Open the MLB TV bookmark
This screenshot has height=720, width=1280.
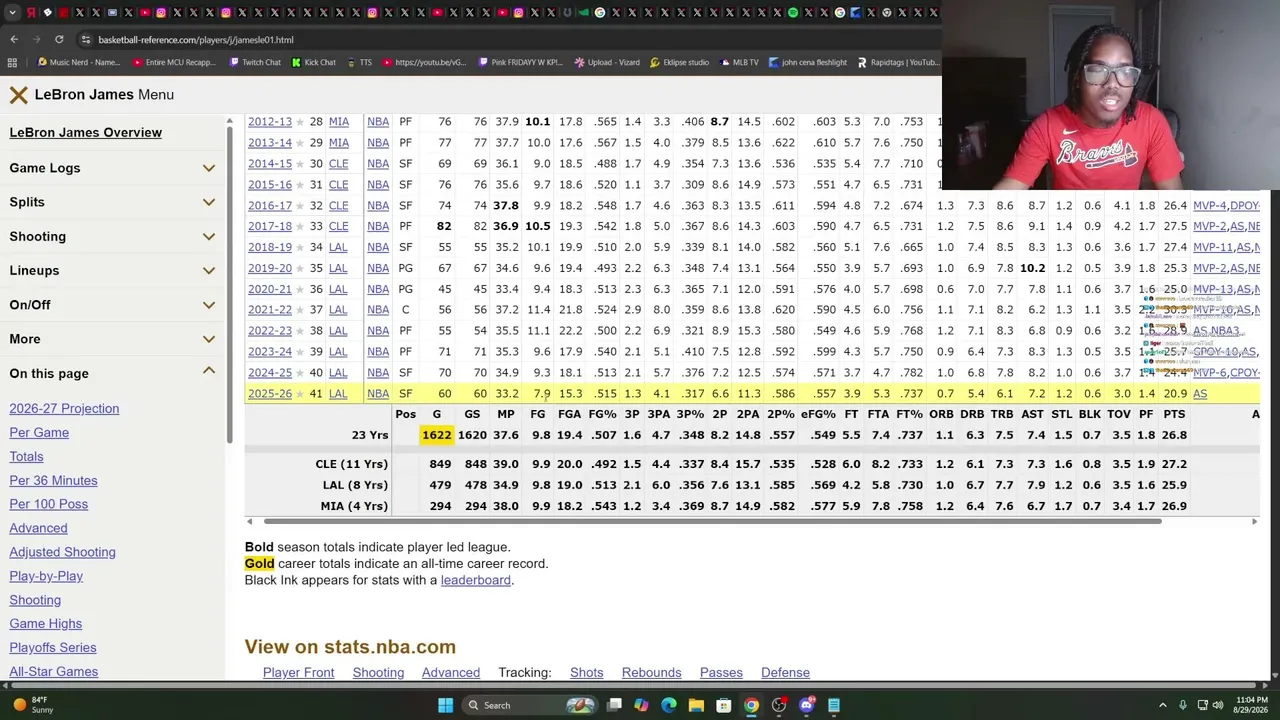(739, 63)
